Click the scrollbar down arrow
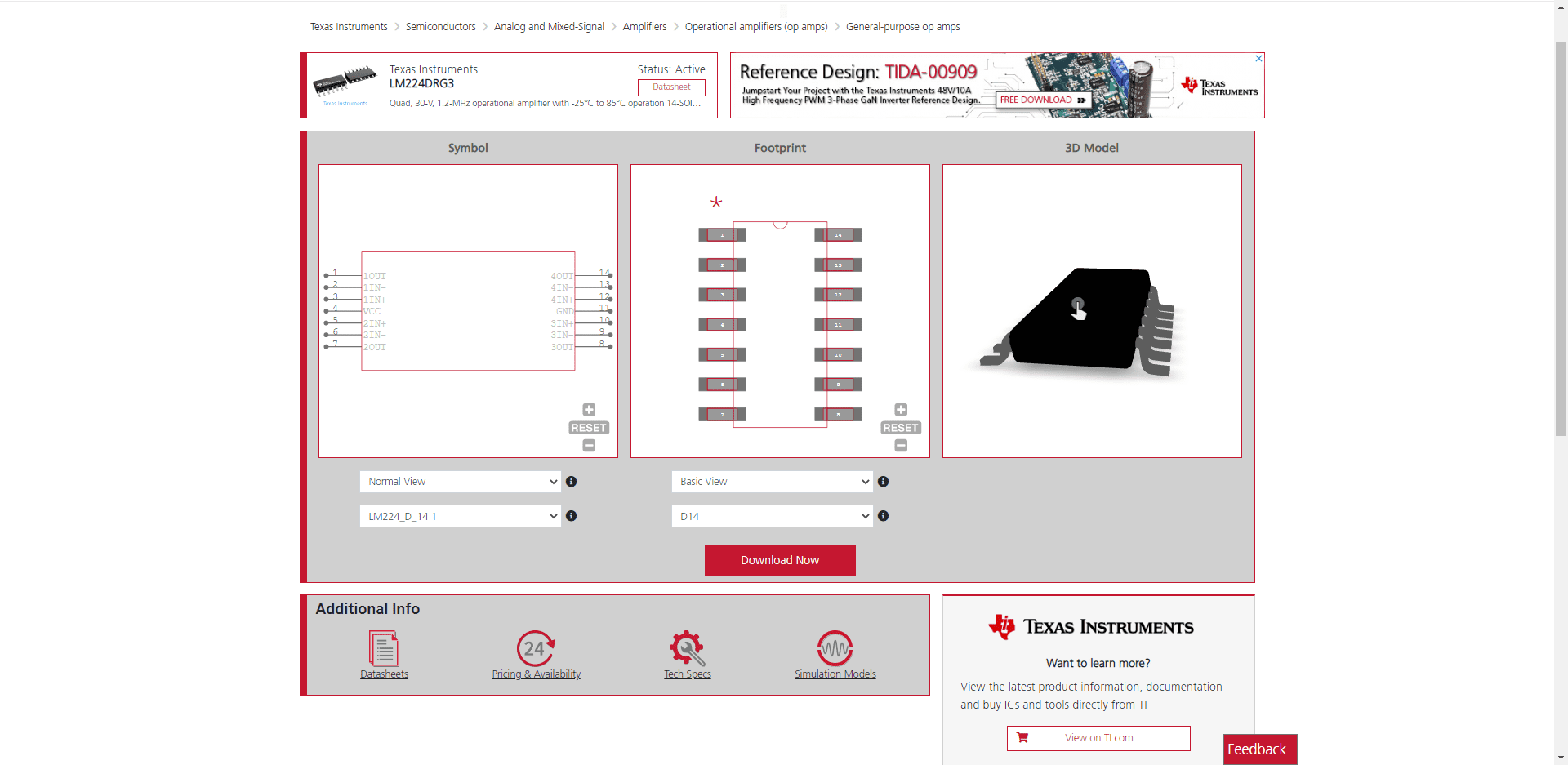 [1561, 758]
